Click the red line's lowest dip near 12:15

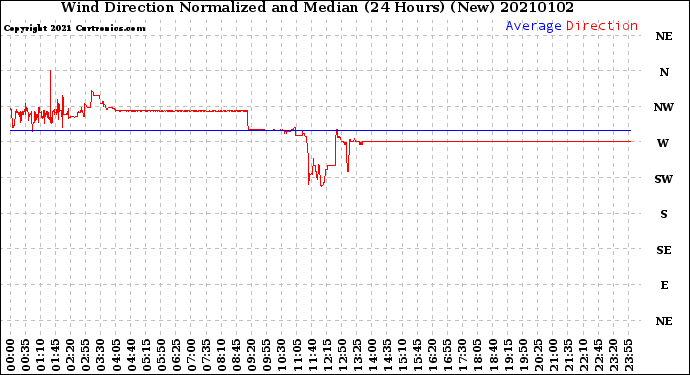tap(322, 185)
